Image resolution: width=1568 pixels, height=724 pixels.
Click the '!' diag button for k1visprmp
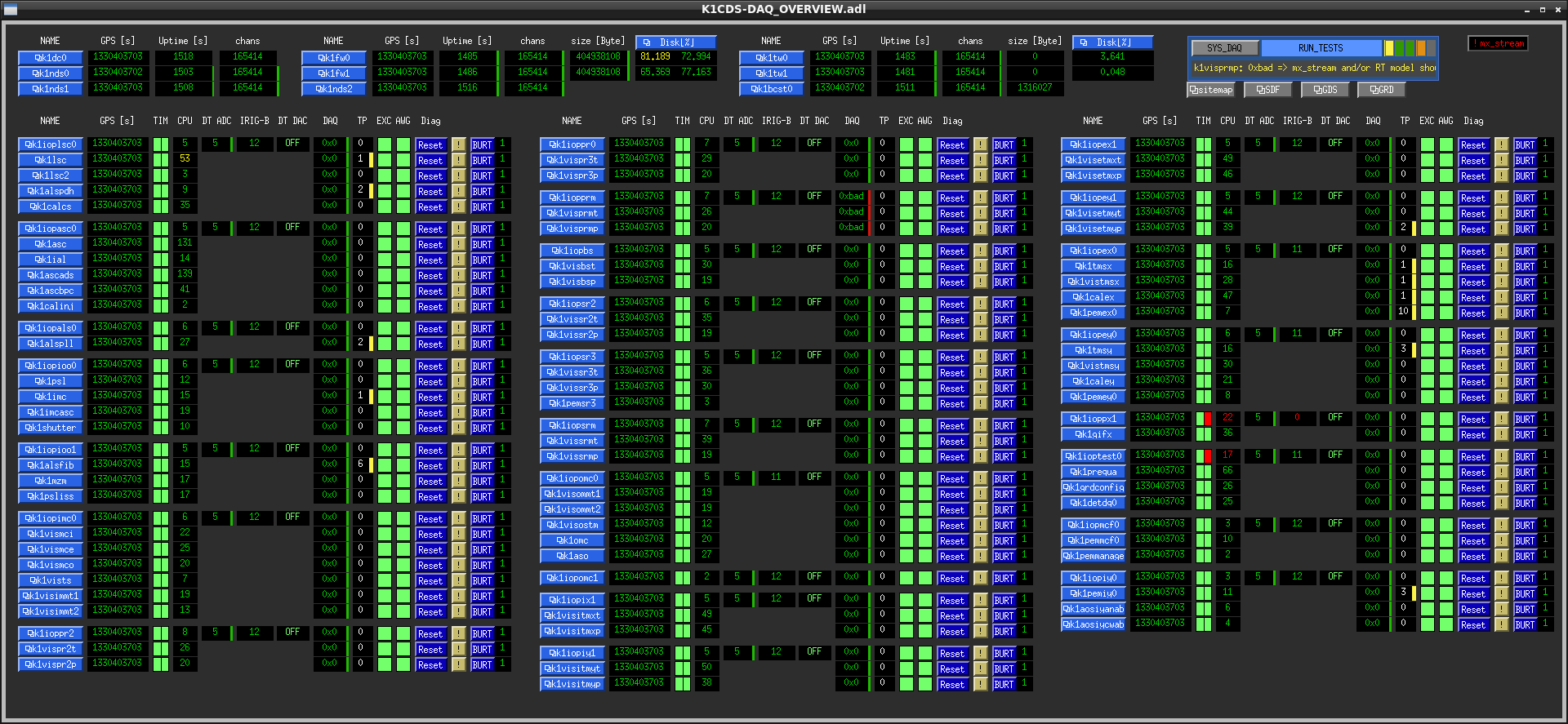981,229
